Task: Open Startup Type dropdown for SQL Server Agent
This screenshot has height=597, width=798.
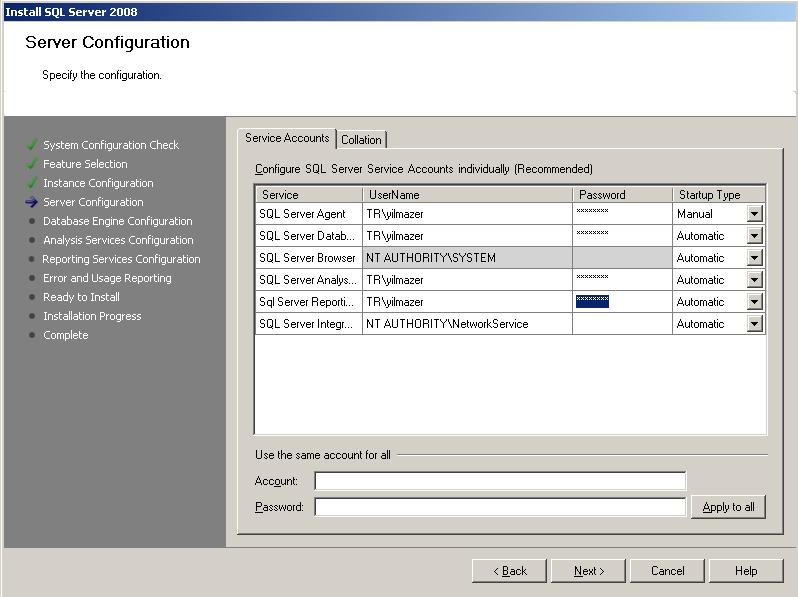Action: coord(754,214)
